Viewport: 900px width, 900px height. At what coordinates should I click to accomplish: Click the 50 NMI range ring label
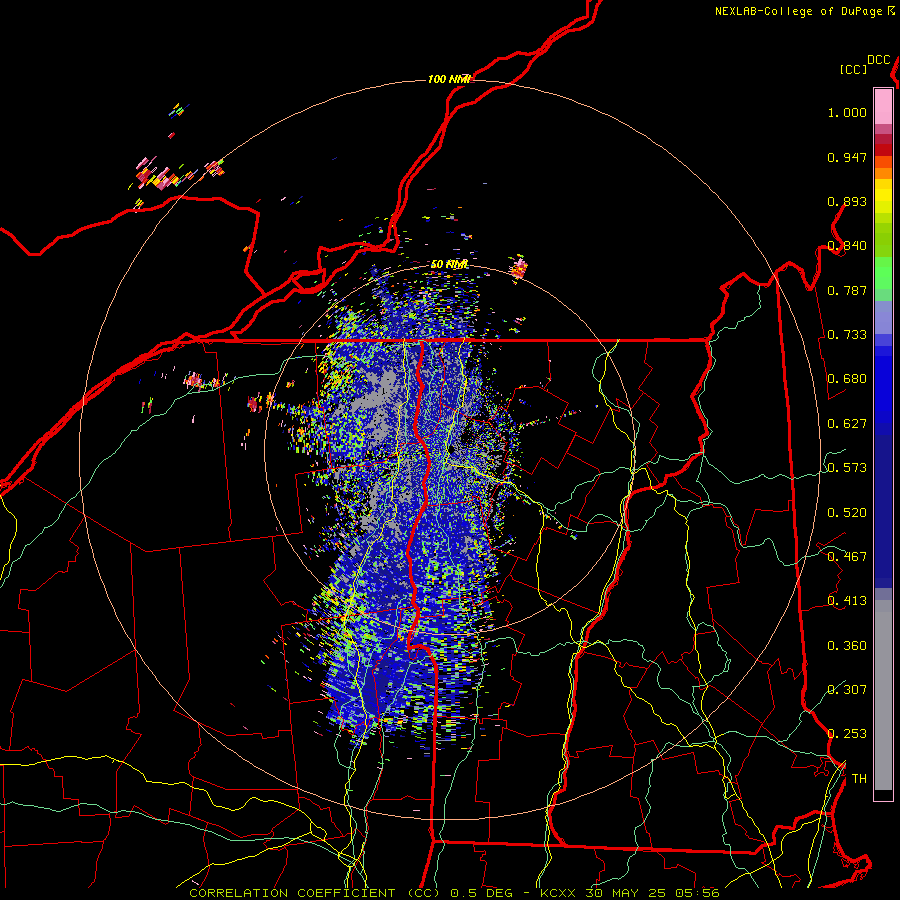pyautogui.click(x=449, y=264)
